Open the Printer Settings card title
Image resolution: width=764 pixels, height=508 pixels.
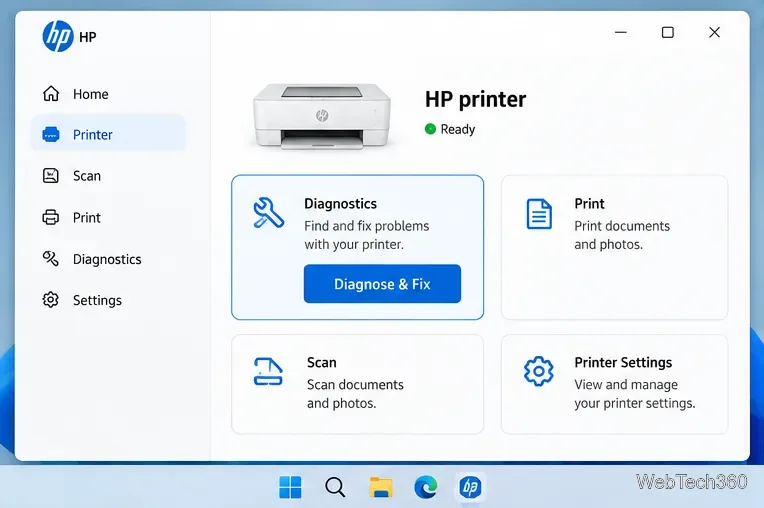623,363
